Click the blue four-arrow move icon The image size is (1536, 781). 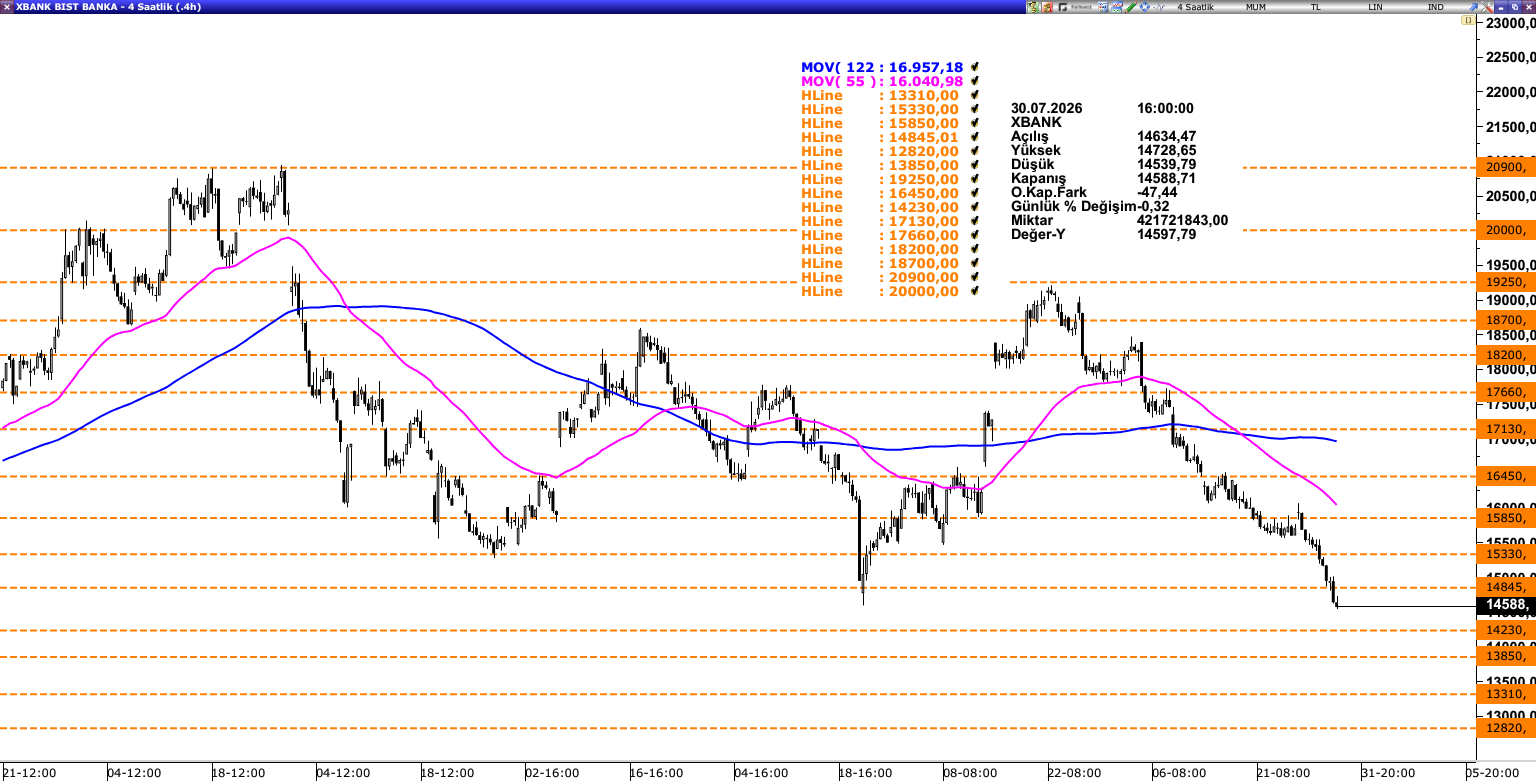pos(1144,7)
